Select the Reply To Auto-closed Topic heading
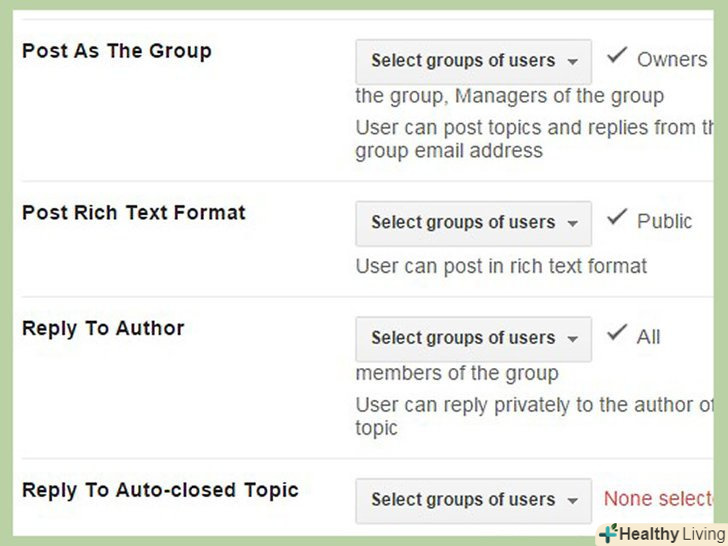 click(160, 490)
